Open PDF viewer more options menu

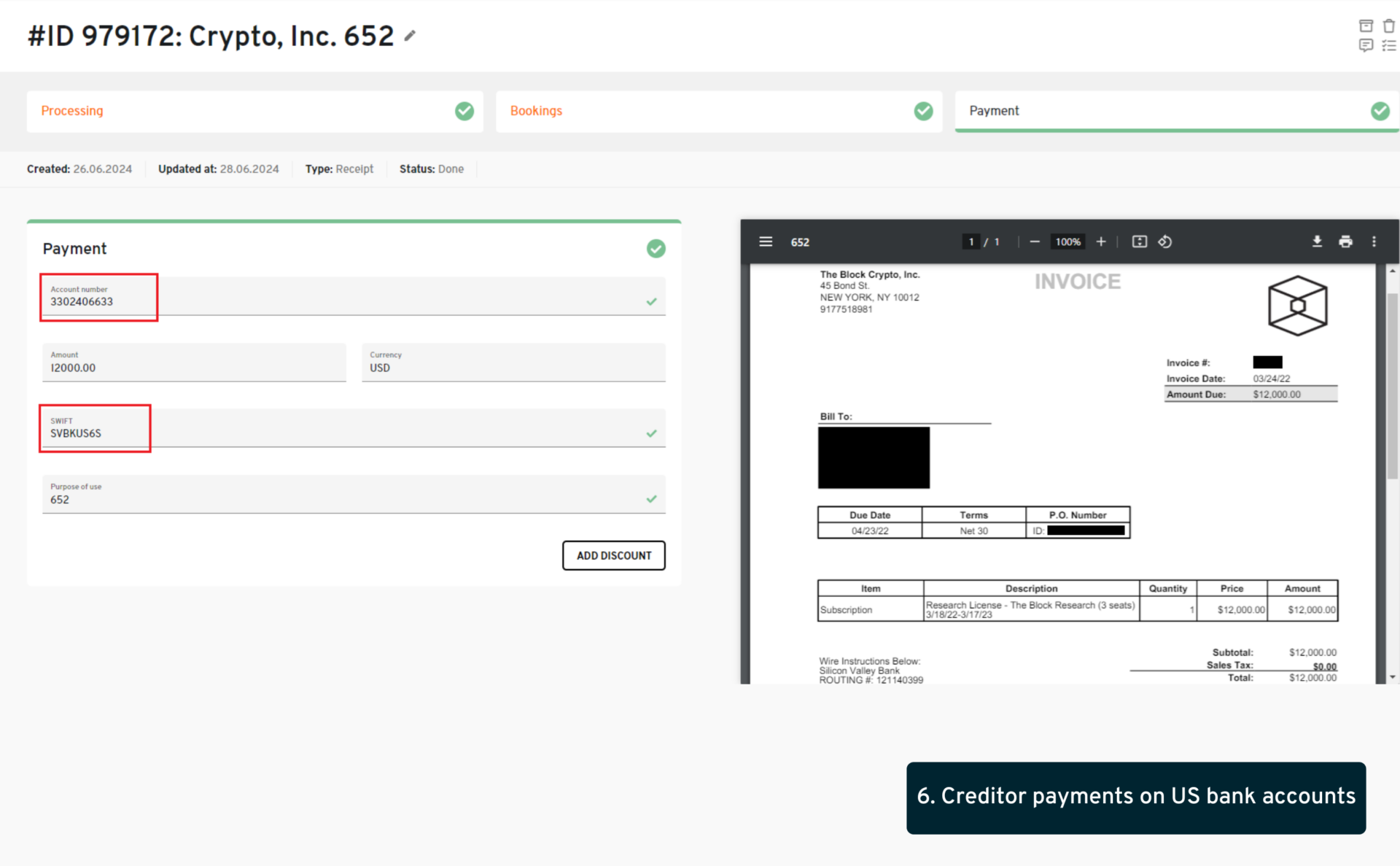[1374, 241]
